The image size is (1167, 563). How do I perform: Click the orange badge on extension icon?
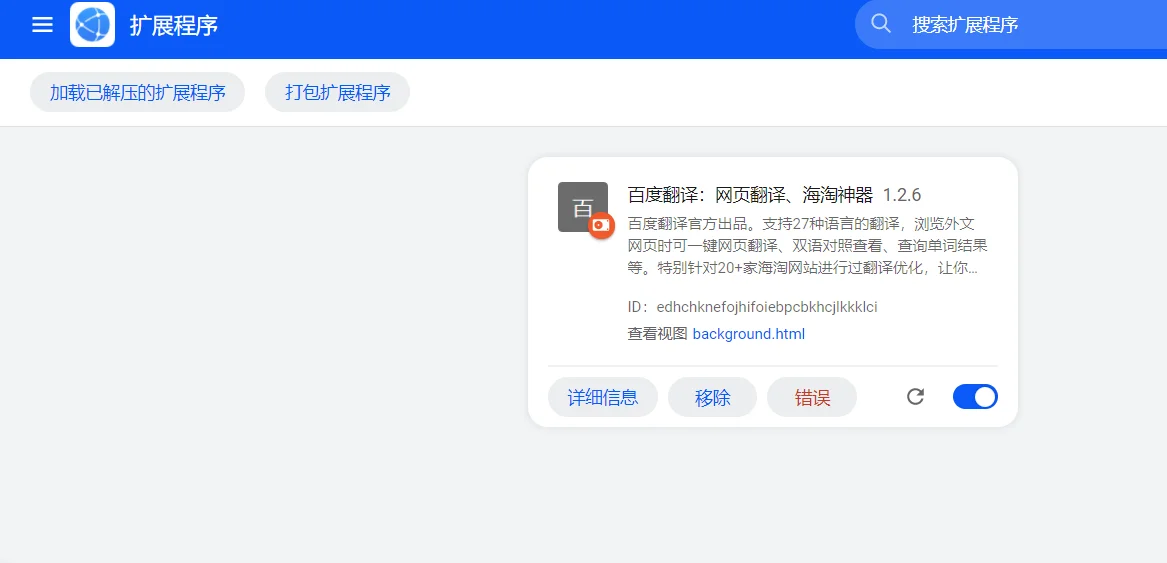click(601, 225)
